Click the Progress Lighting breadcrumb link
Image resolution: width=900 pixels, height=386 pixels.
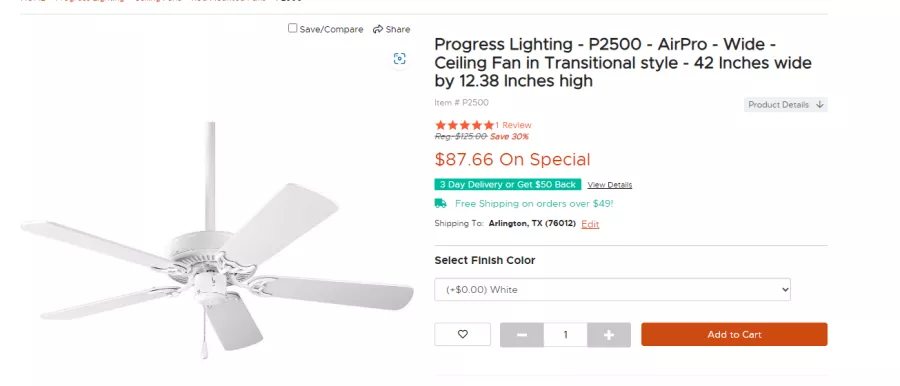(90, 1)
